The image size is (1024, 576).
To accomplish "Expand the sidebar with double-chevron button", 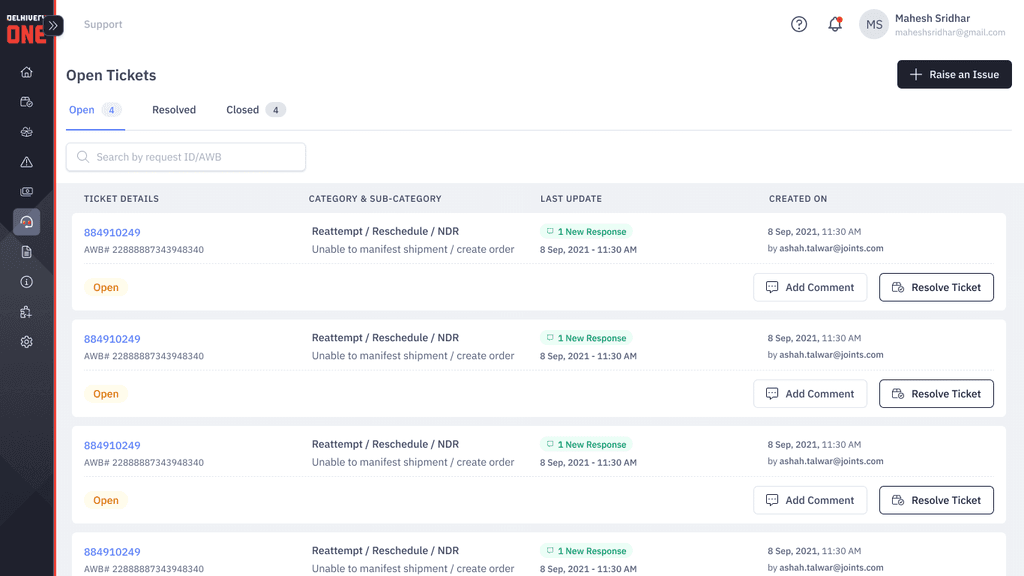I will tap(54, 25).
